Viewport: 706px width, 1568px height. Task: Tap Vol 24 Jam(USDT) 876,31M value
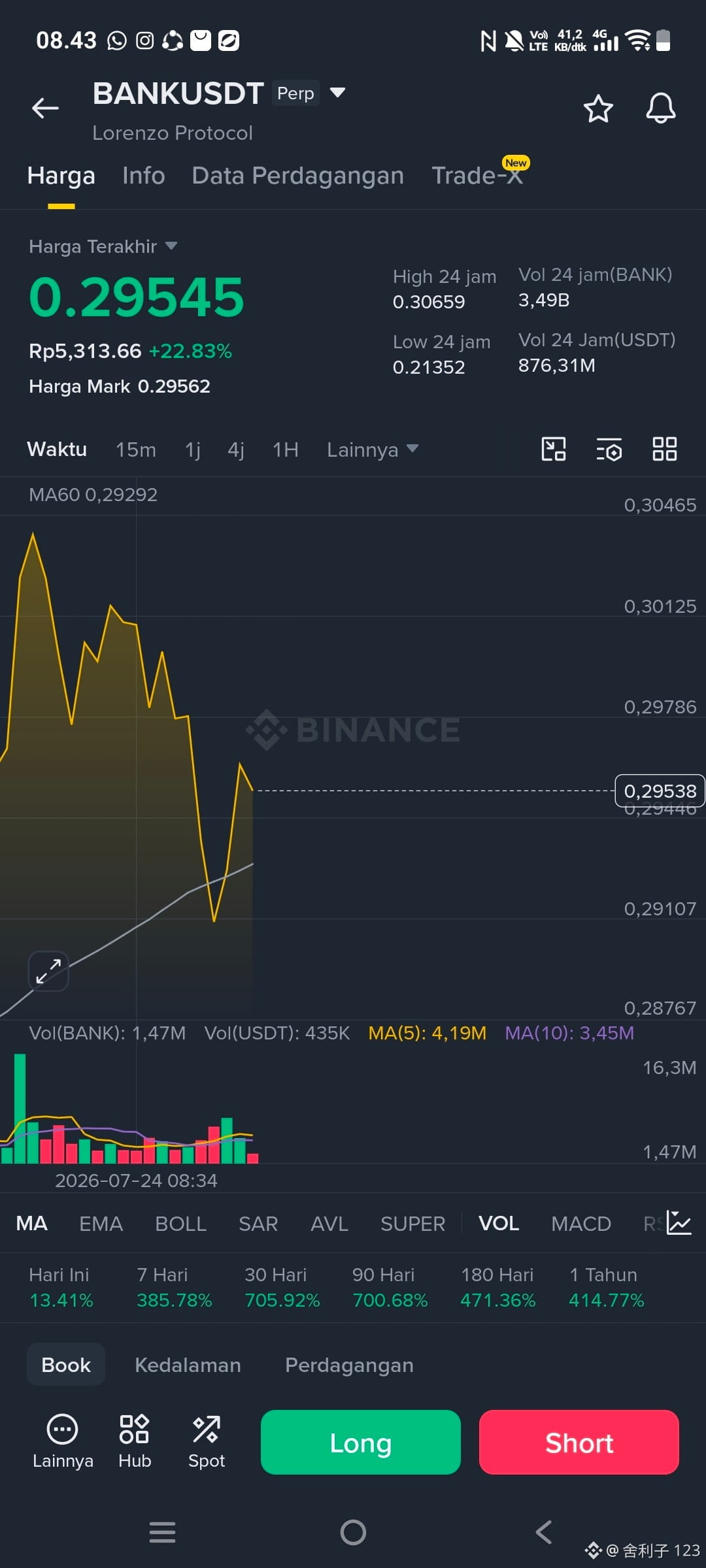[x=557, y=365]
